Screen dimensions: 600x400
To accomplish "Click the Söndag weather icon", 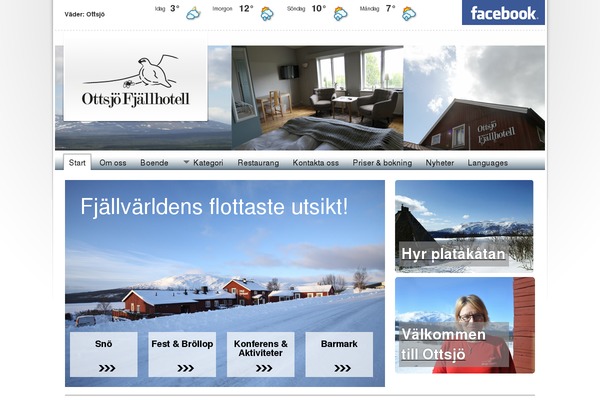I will point(340,13).
